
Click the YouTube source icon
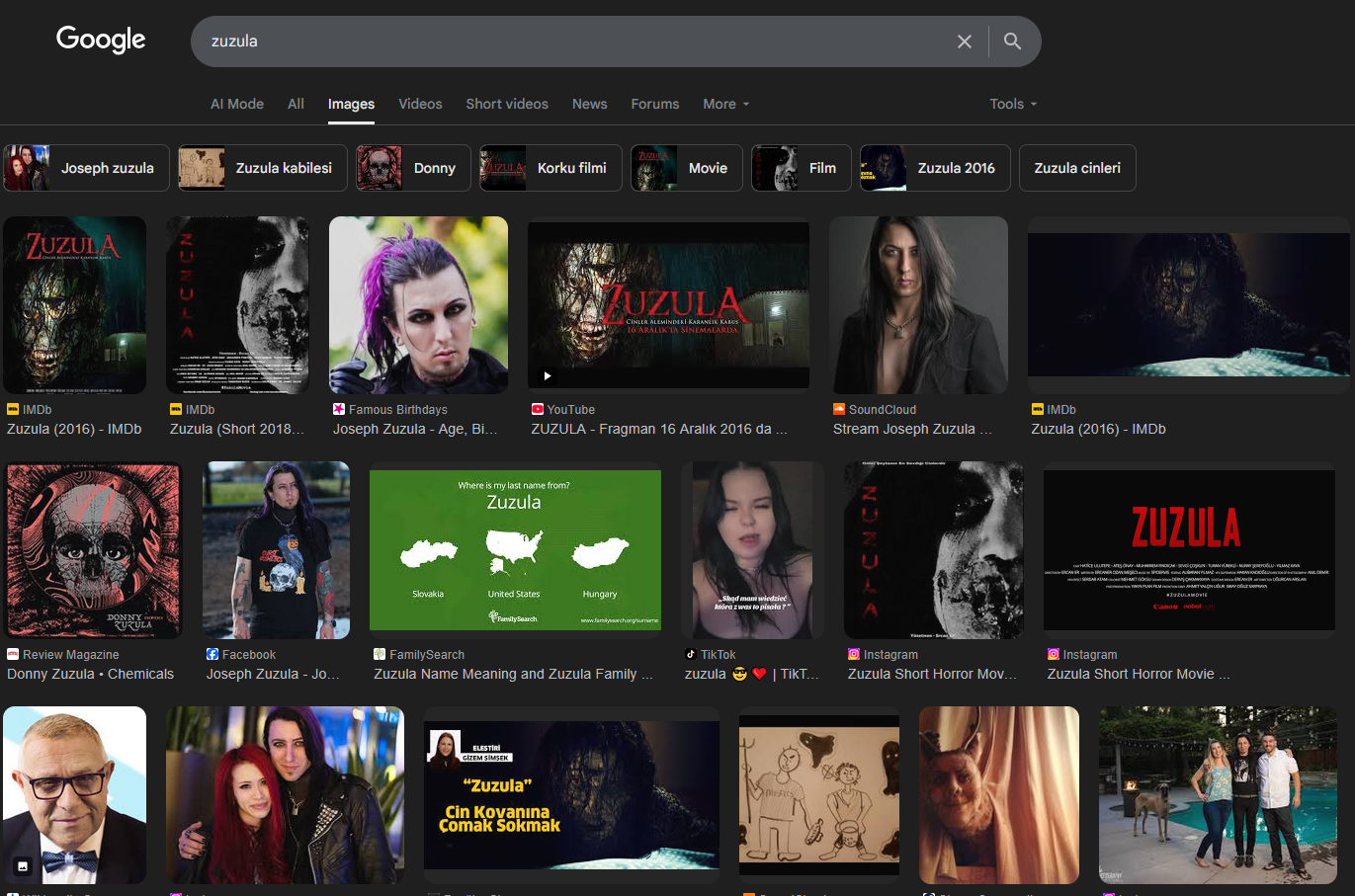coord(538,409)
